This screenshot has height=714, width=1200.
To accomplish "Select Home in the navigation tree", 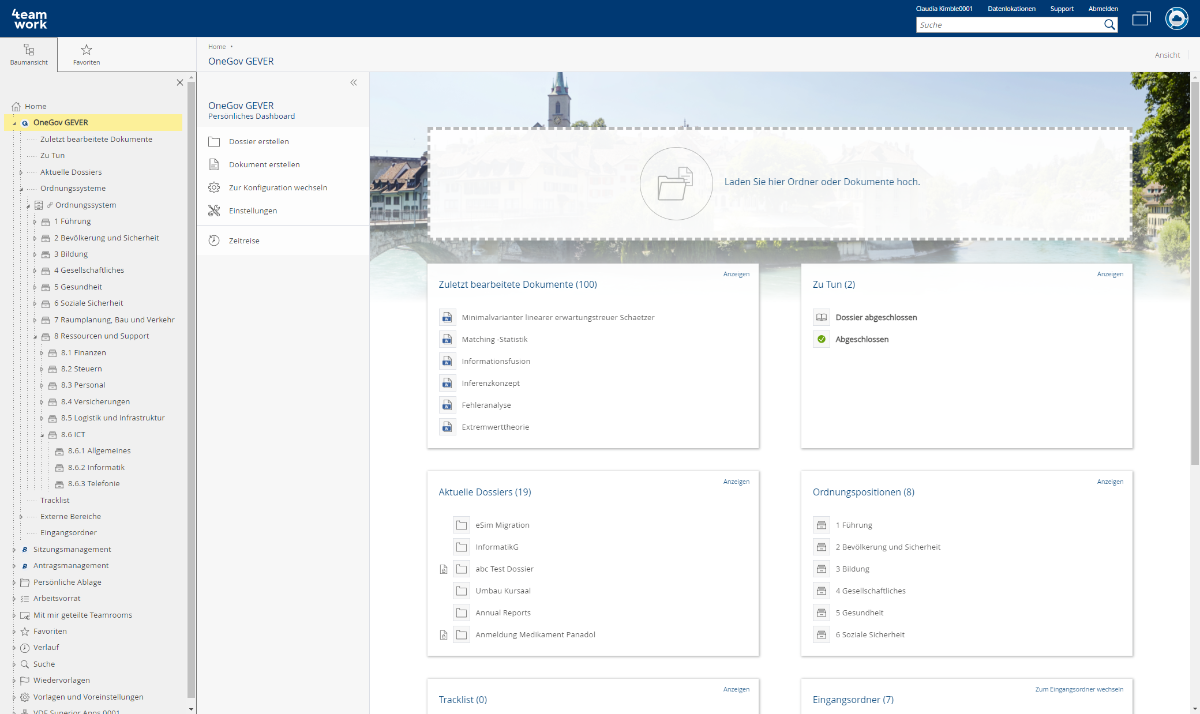I will pyautogui.click(x=35, y=106).
